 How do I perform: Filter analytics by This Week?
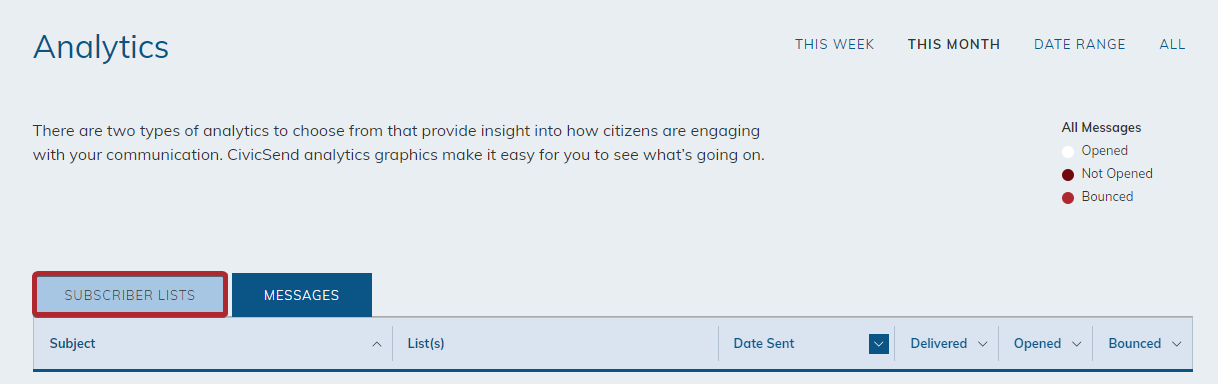(x=834, y=44)
